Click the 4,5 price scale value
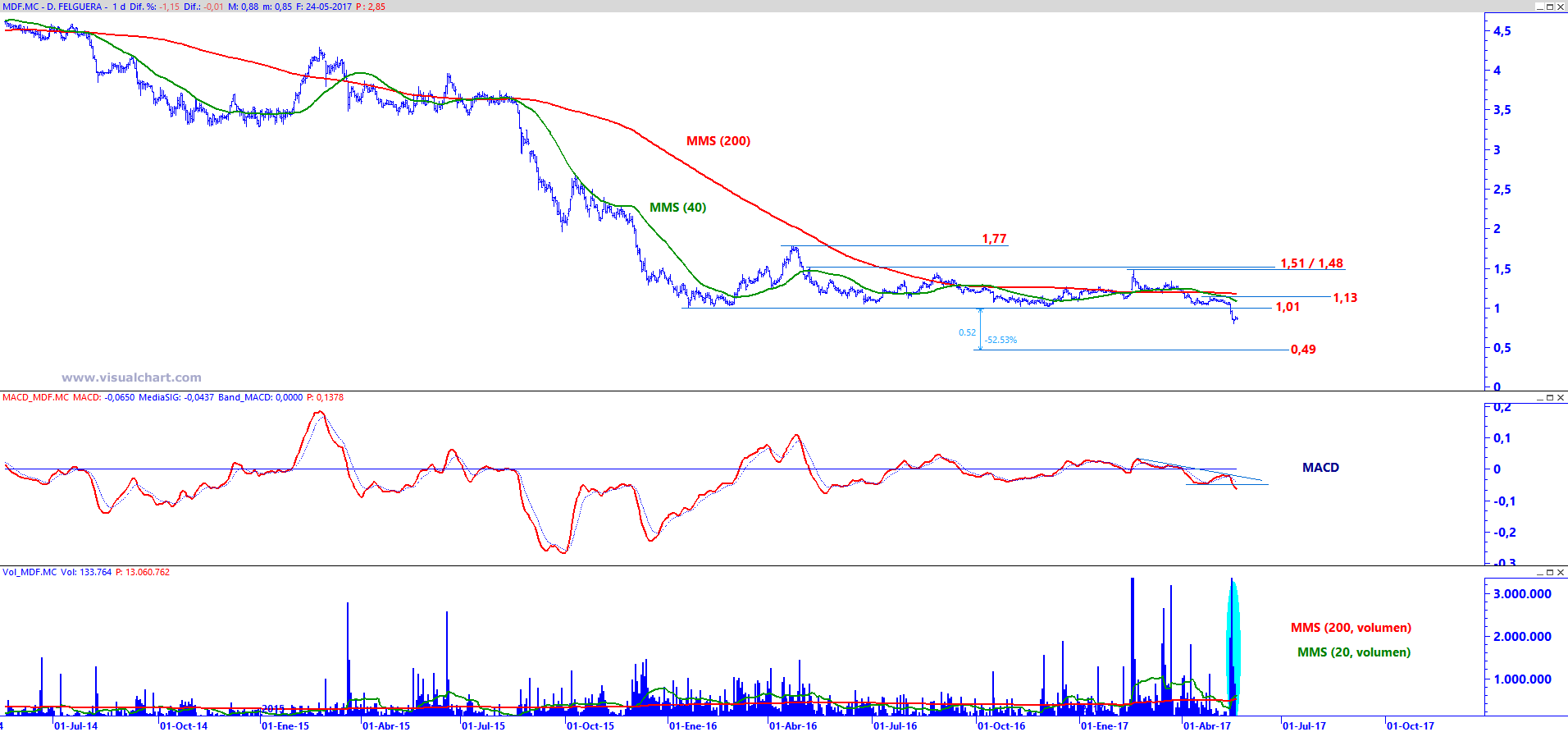This screenshot has height=732, width=1568. pos(1502,31)
